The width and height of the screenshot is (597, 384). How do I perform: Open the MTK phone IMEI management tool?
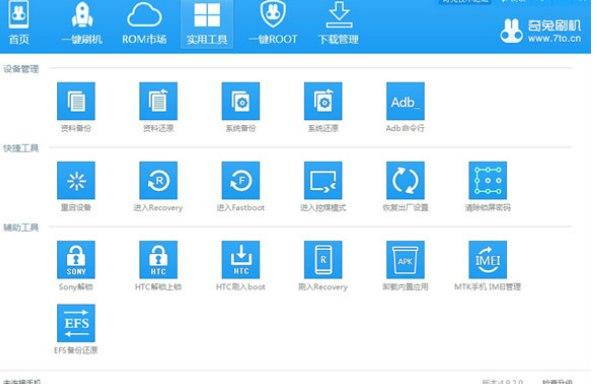(488, 260)
